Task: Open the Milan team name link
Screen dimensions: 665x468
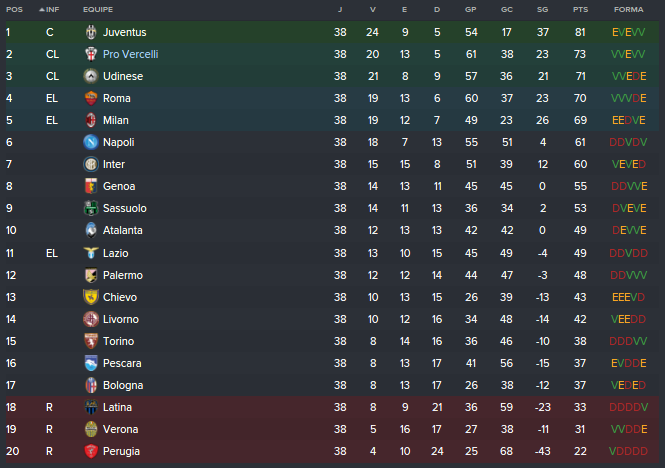Action: click(x=115, y=120)
